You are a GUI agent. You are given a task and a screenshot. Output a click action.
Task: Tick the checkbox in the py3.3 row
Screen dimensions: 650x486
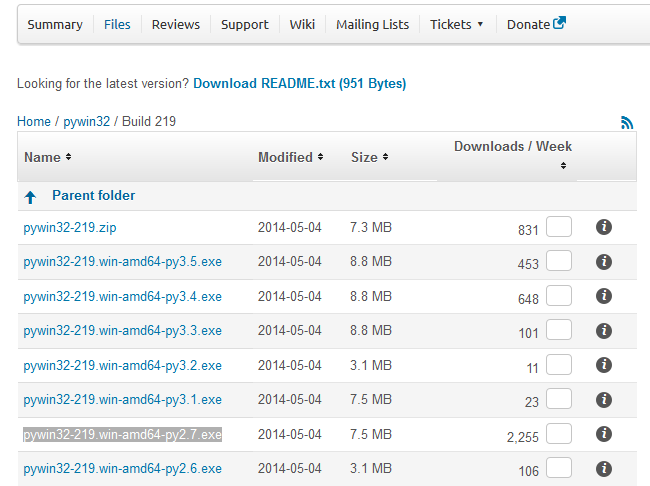pyautogui.click(x=559, y=330)
